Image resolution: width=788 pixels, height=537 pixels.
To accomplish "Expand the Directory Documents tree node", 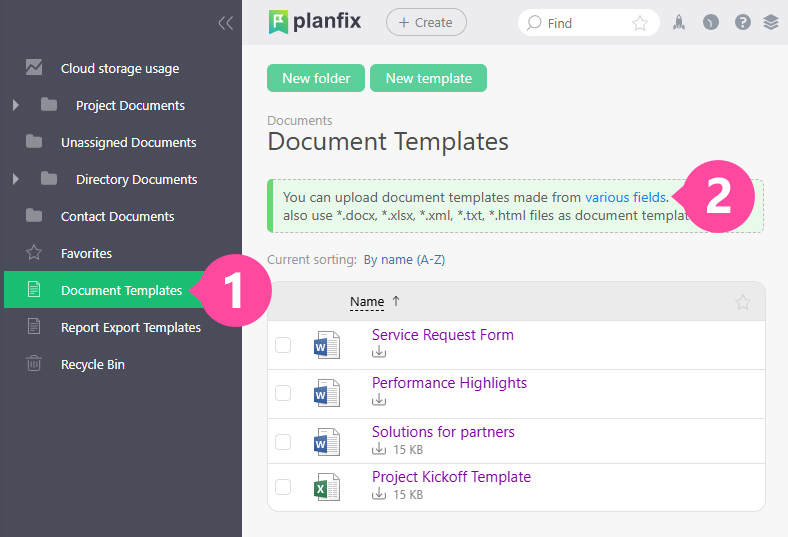I will (x=16, y=179).
